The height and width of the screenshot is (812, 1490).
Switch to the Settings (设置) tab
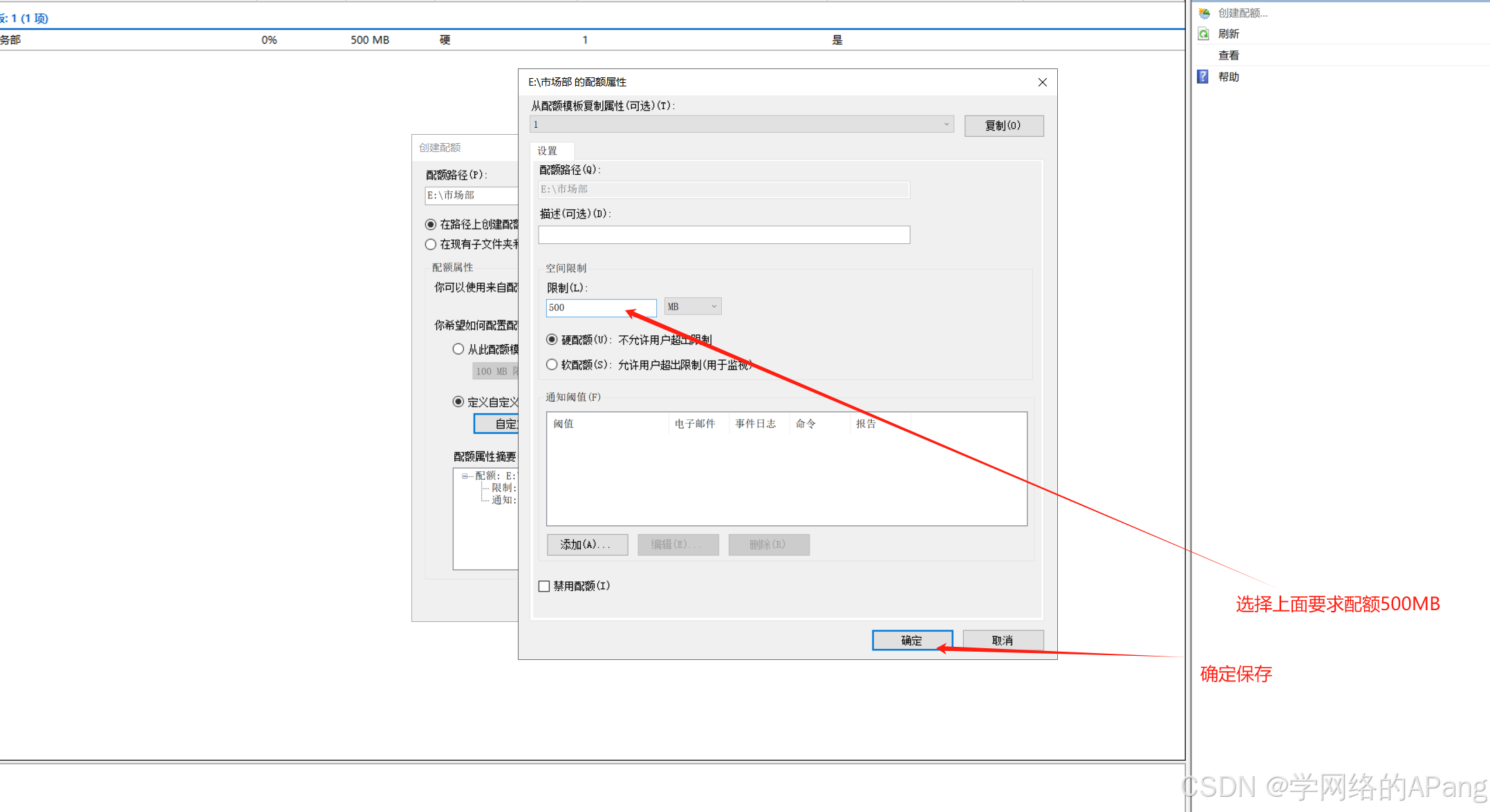click(x=548, y=151)
